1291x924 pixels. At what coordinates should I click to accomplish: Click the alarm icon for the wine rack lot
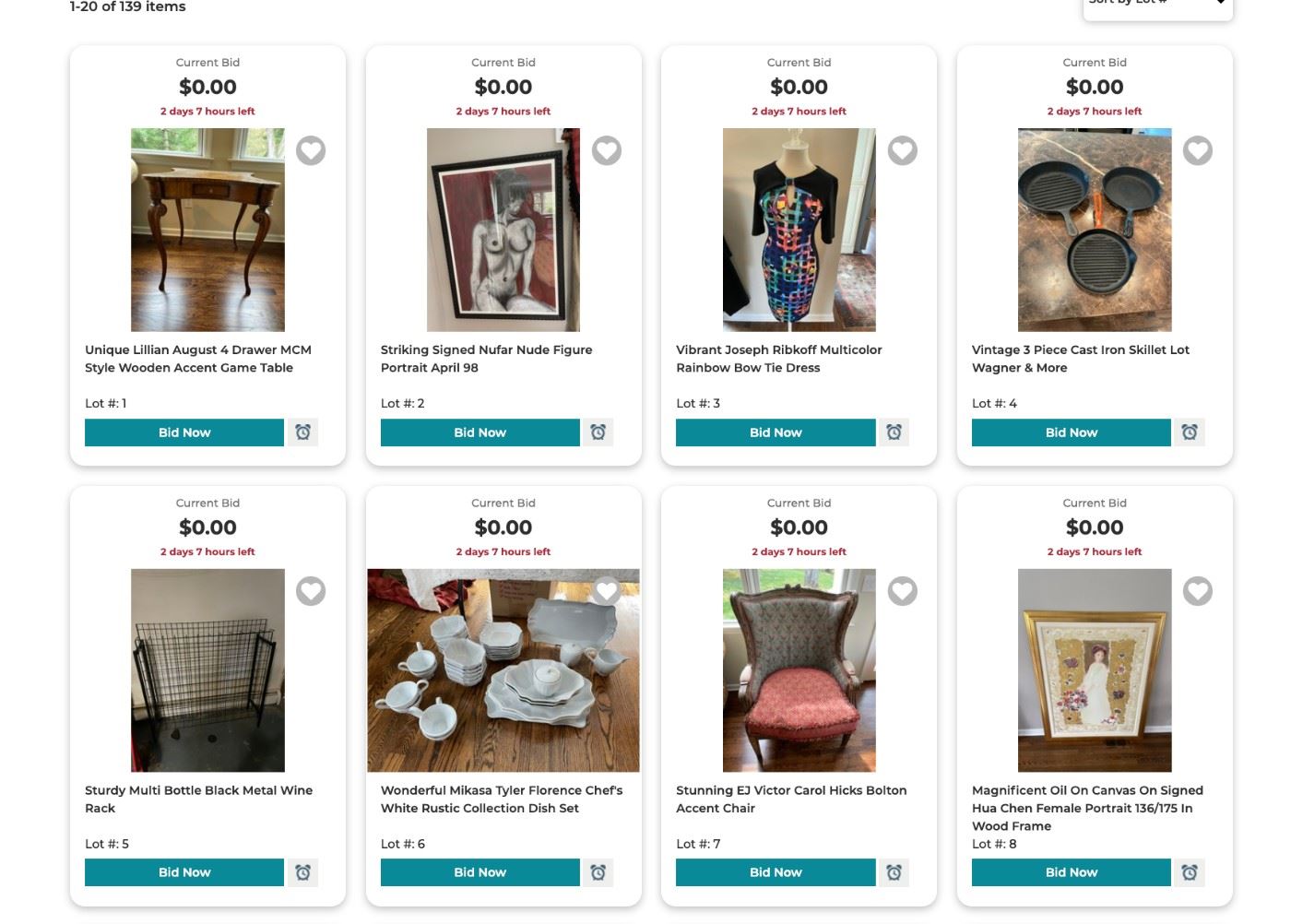[x=303, y=871]
